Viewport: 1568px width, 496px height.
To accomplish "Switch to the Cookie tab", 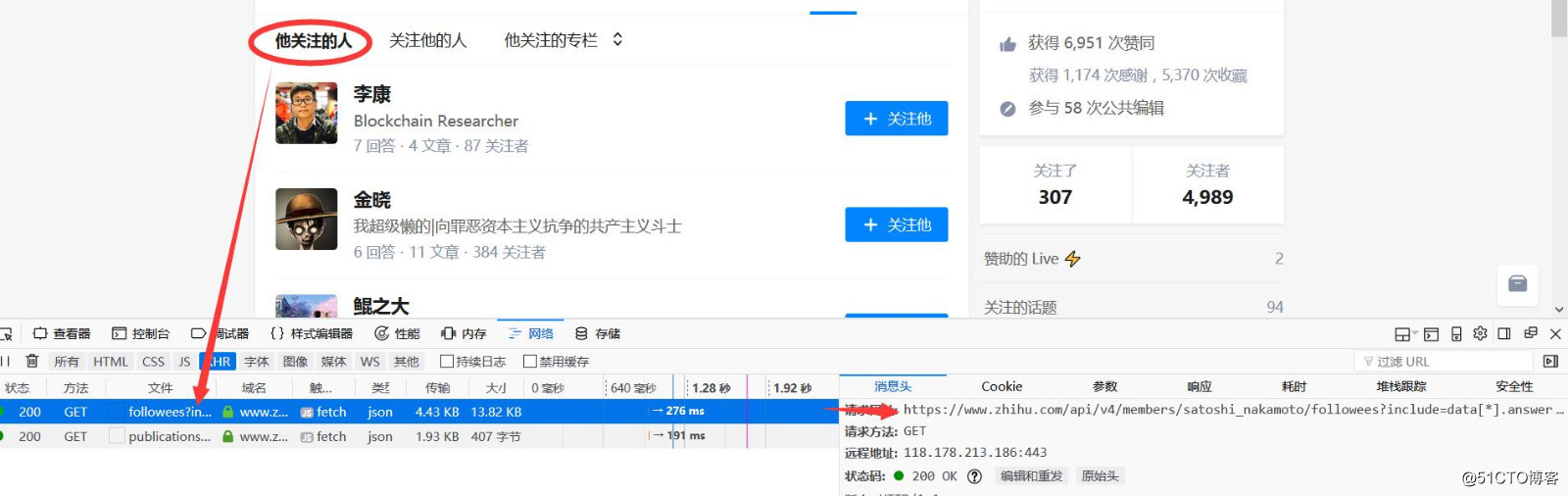I will pyautogui.click(x=1002, y=386).
